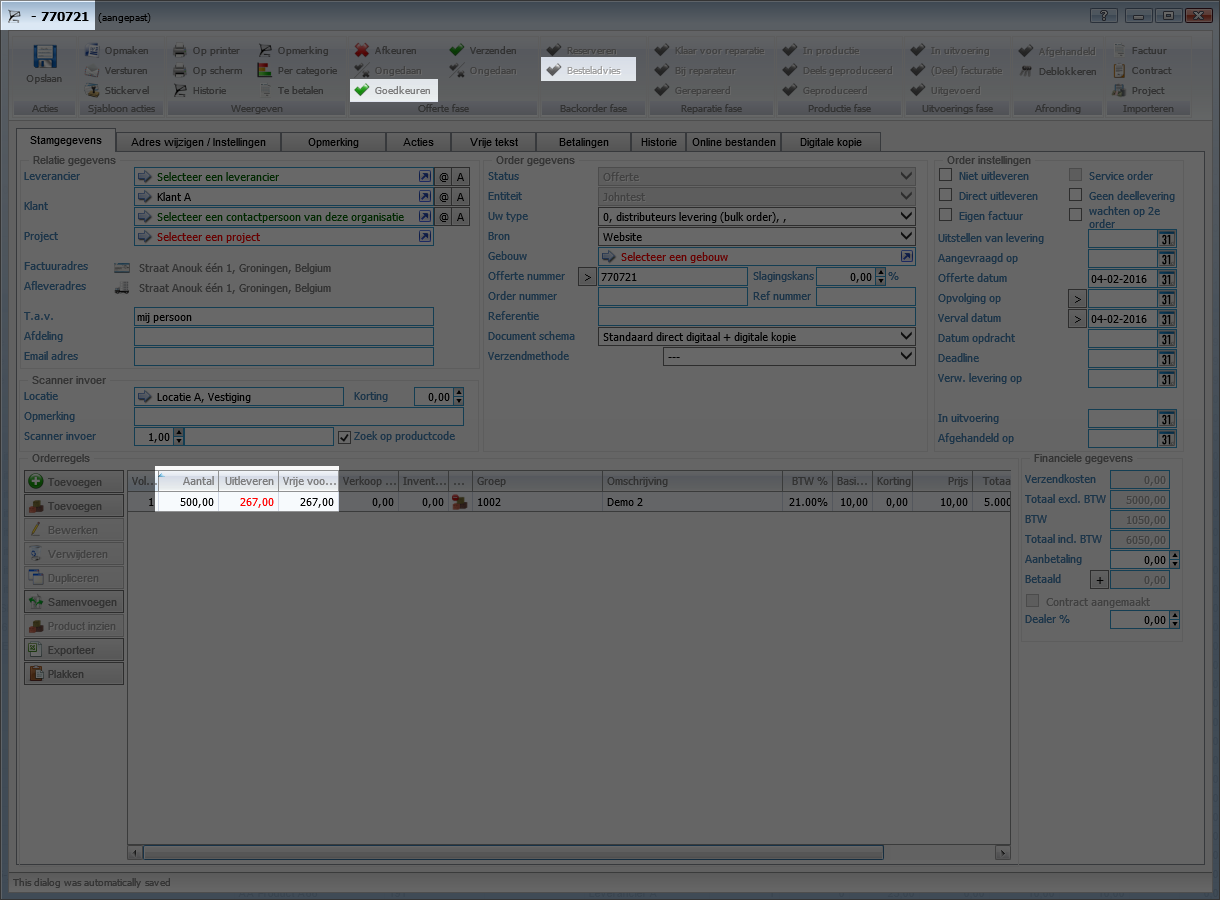
Task: Switch to the Betalingen tab
Action: [585, 142]
